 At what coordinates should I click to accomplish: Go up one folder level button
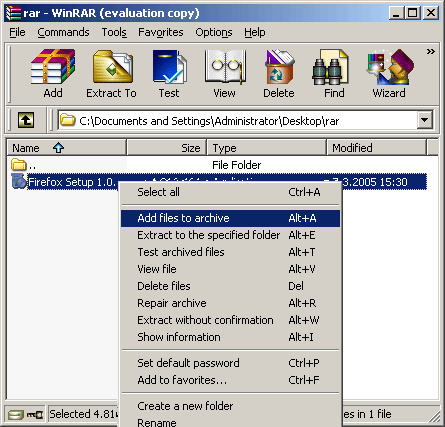[26, 120]
